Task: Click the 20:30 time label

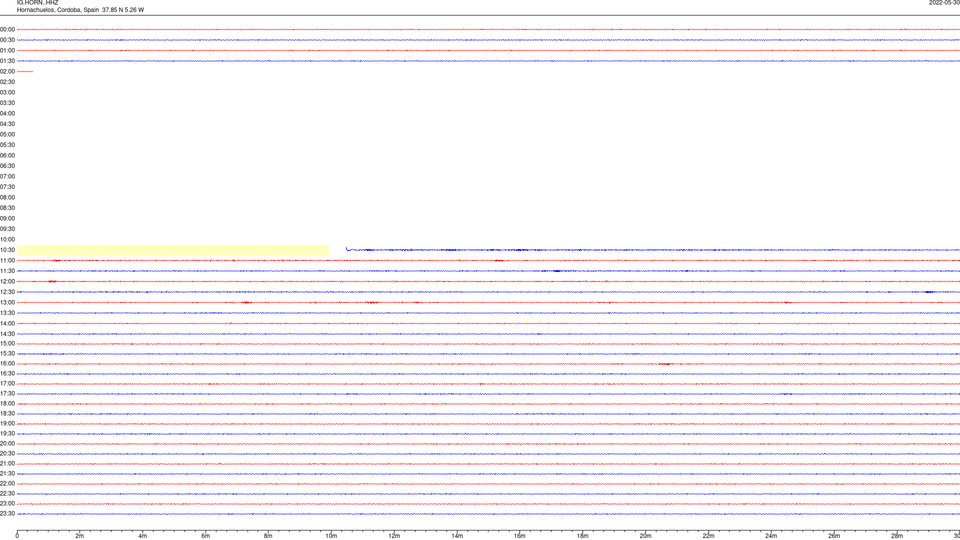Action: 7,454
